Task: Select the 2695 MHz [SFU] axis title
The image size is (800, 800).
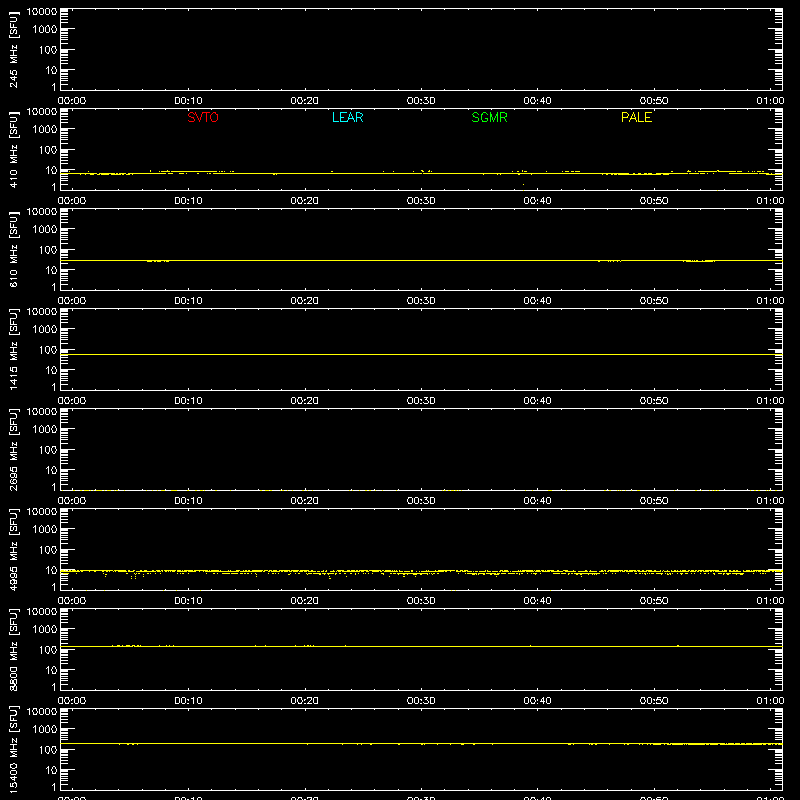Action: pos(13,449)
